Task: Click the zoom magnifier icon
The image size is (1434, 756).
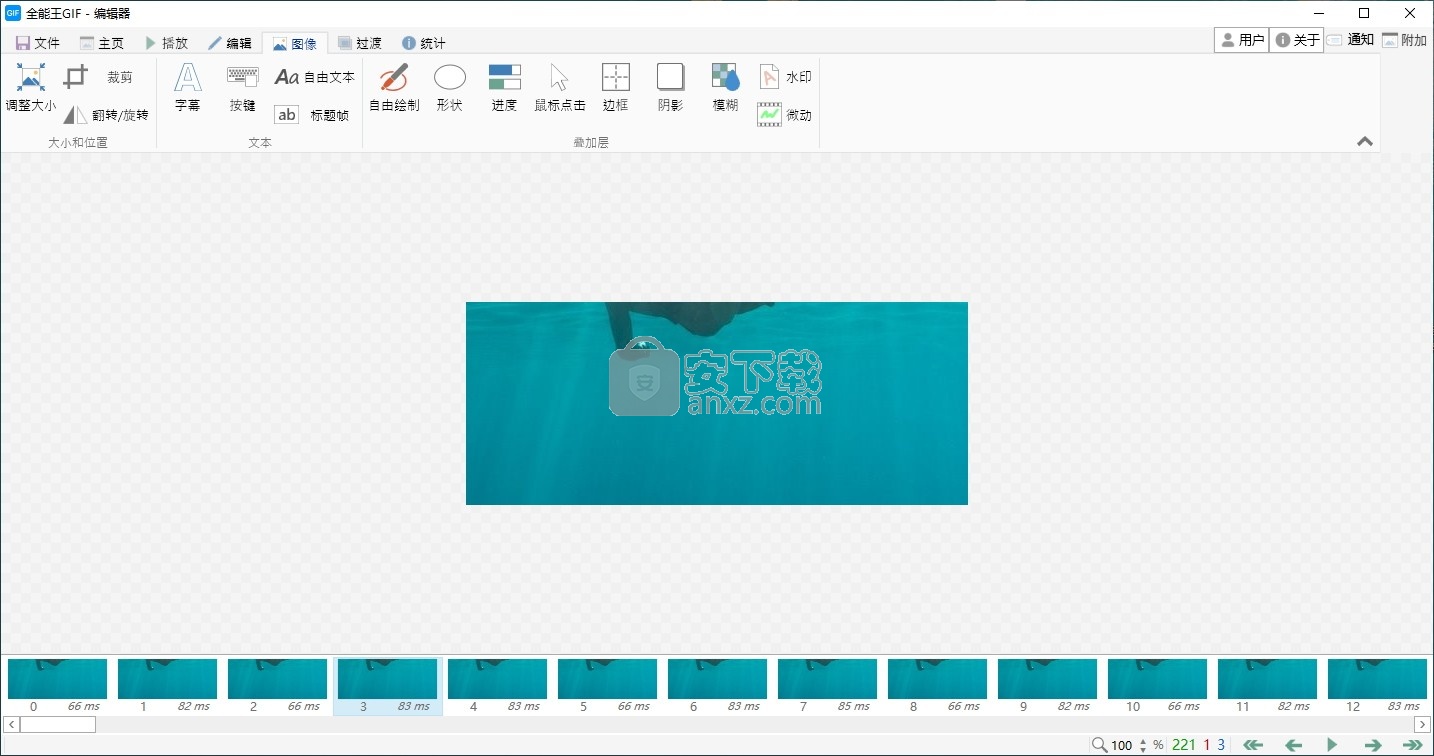Action: pos(1099,745)
